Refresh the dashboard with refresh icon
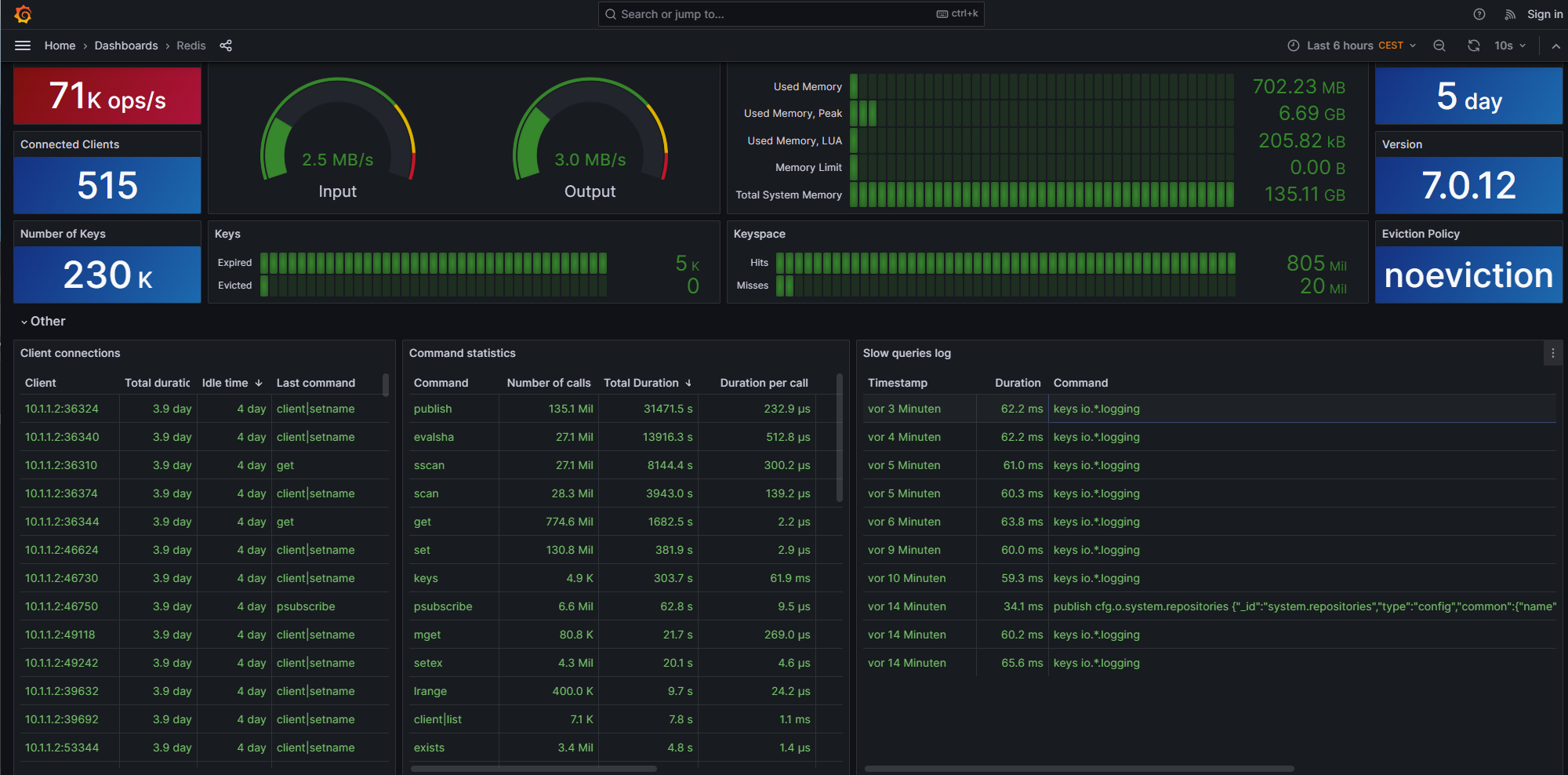 [1473, 45]
